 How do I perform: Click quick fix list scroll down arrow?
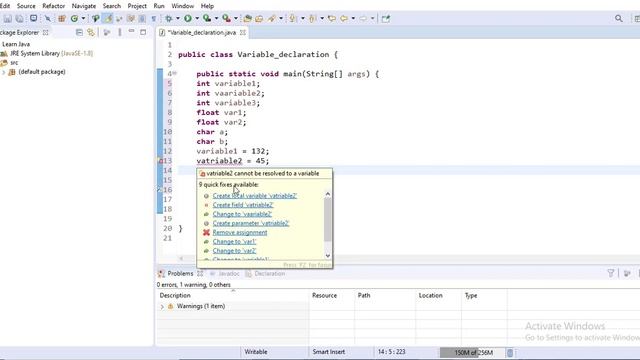(327, 256)
